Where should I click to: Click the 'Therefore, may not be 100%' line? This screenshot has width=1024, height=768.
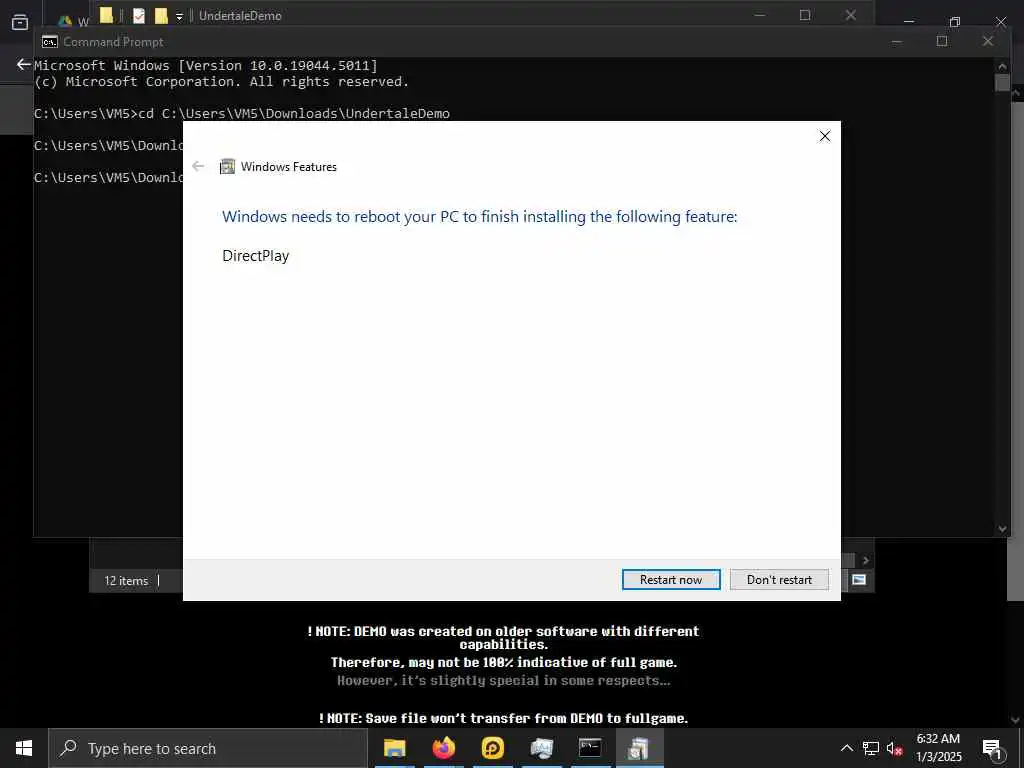[504, 662]
